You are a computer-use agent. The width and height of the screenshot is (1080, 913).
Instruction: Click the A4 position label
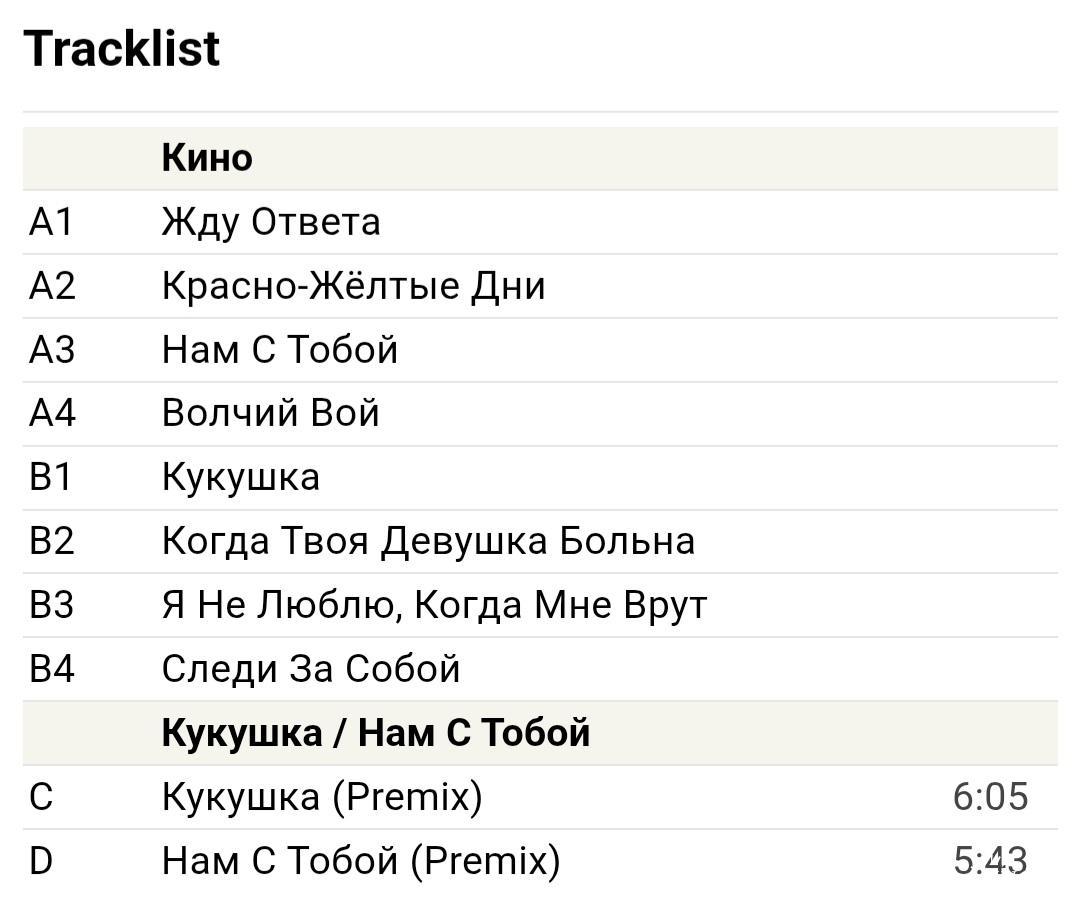pos(52,414)
